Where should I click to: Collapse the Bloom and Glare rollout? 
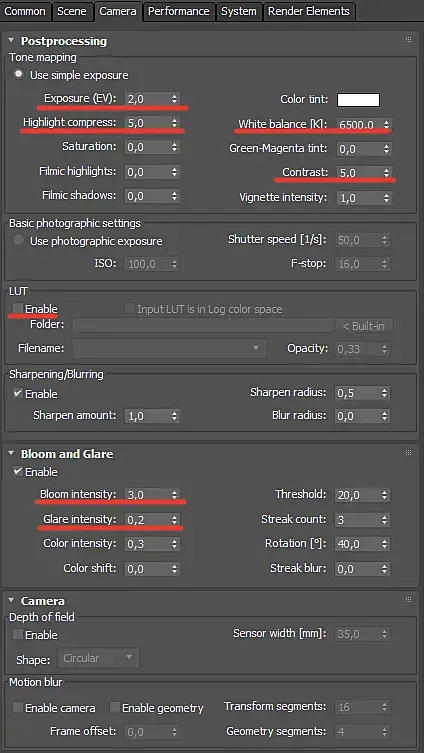click(x=12, y=453)
